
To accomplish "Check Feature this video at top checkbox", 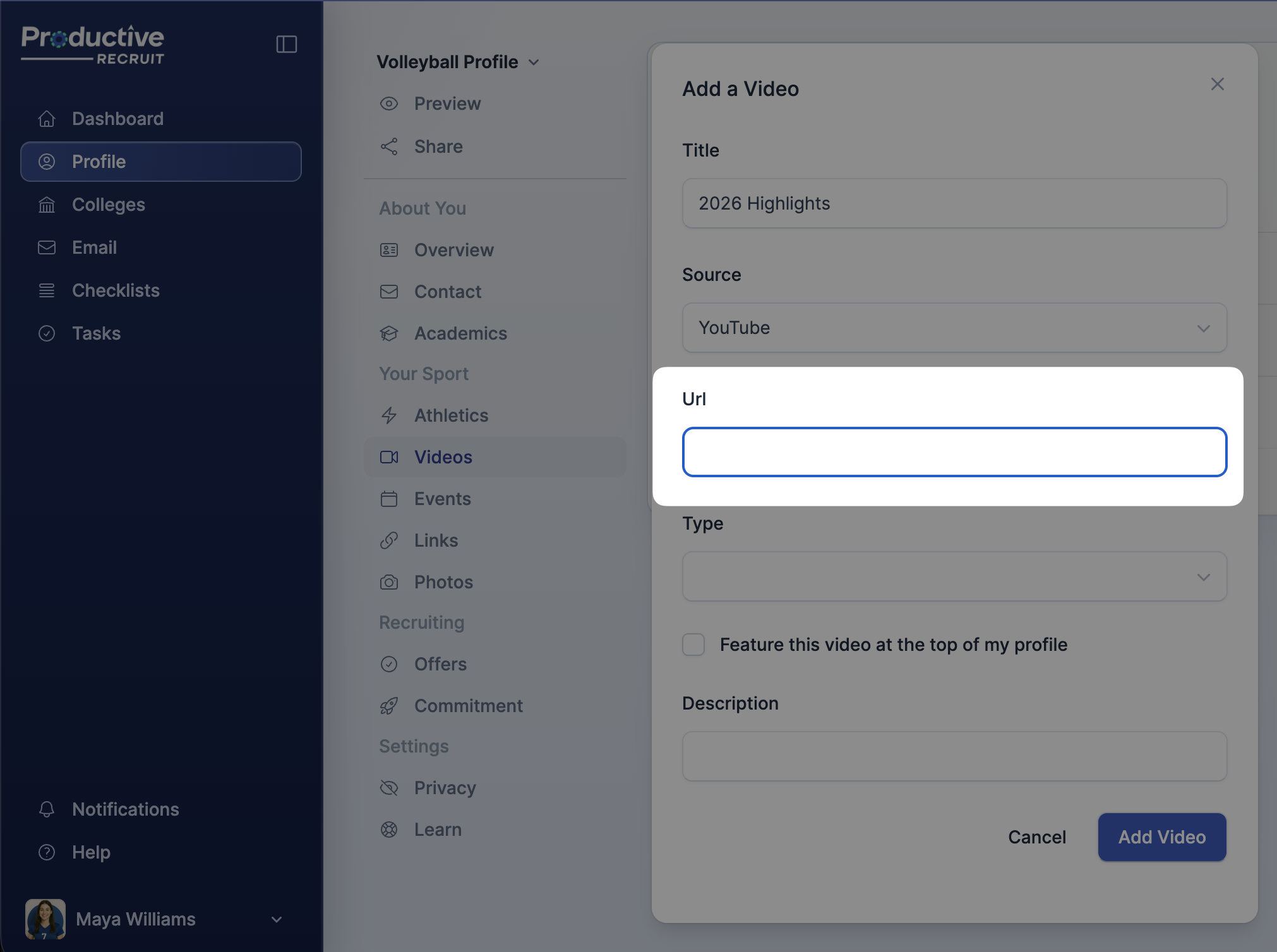I will pyautogui.click(x=693, y=645).
